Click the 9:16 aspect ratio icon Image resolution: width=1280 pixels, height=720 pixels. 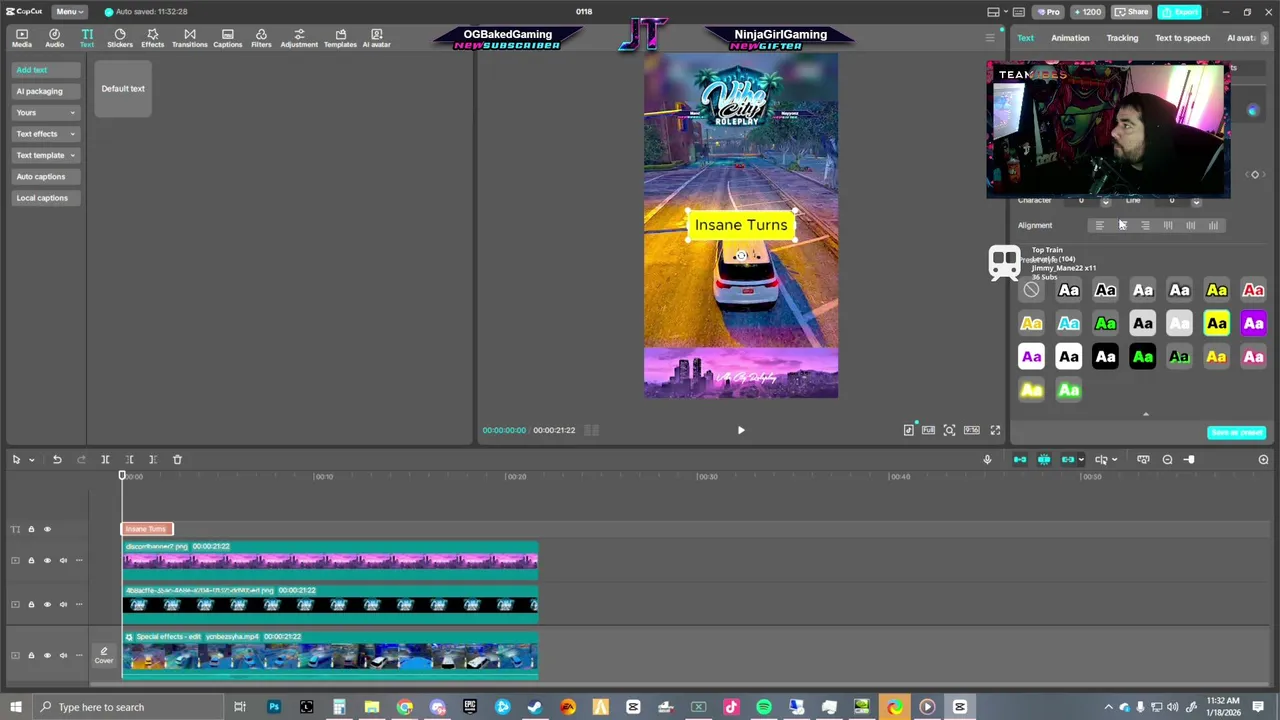tap(971, 430)
